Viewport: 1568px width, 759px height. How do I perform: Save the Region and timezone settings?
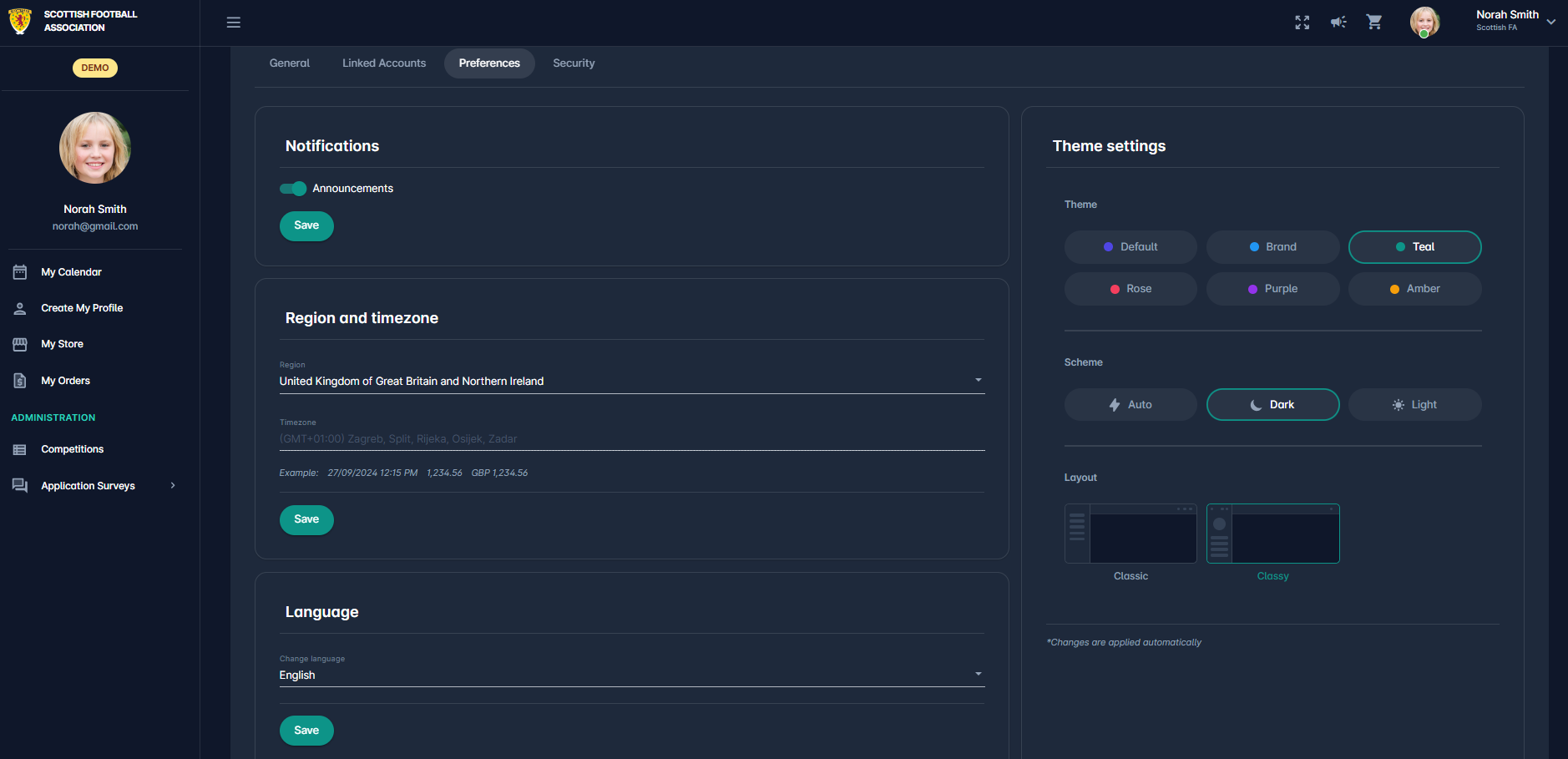click(x=306, y=519)
